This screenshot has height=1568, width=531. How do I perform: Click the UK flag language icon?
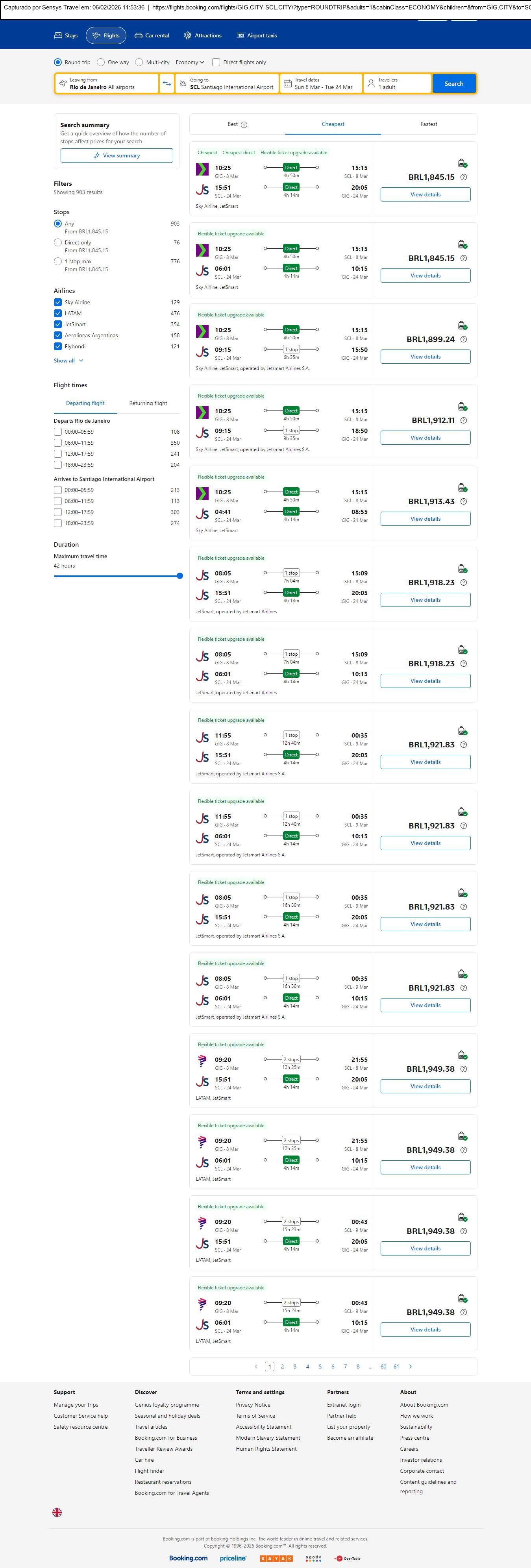(x=57, y=1512)
